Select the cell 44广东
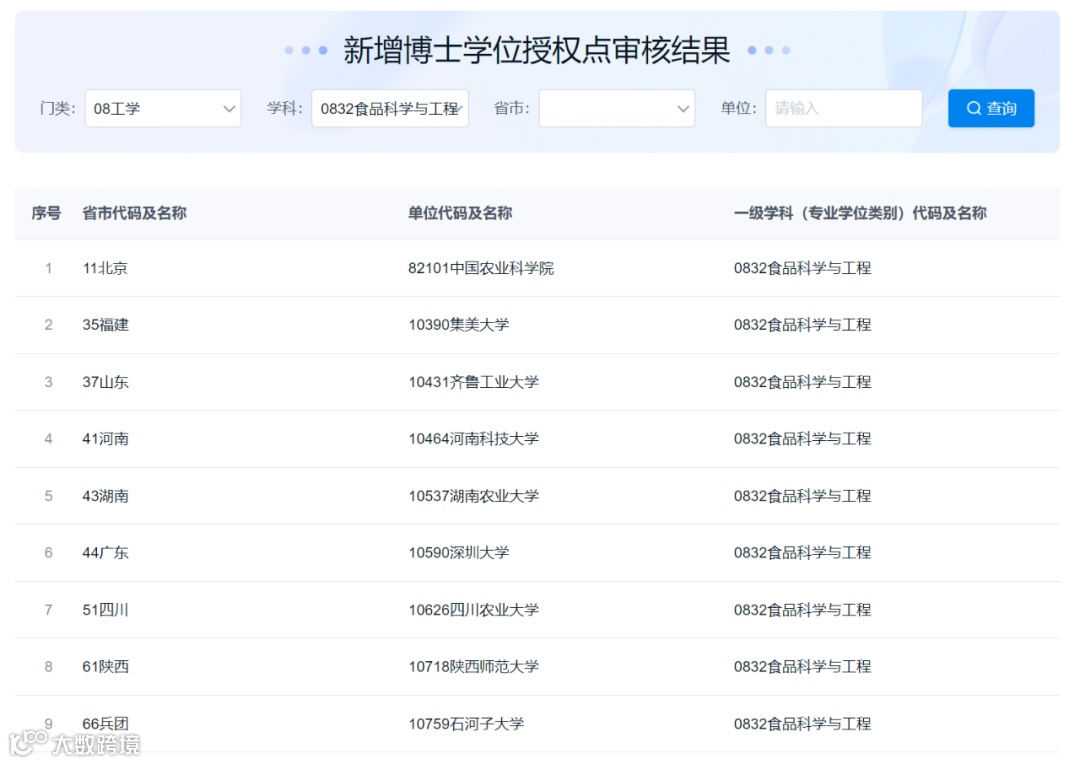 click(105, 553)
